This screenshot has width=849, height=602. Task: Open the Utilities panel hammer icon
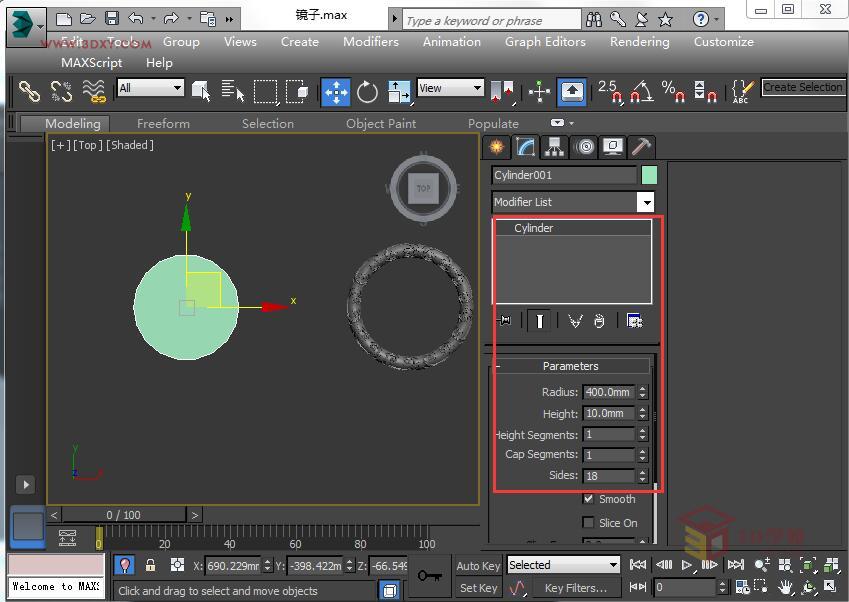tap(640, 147)
